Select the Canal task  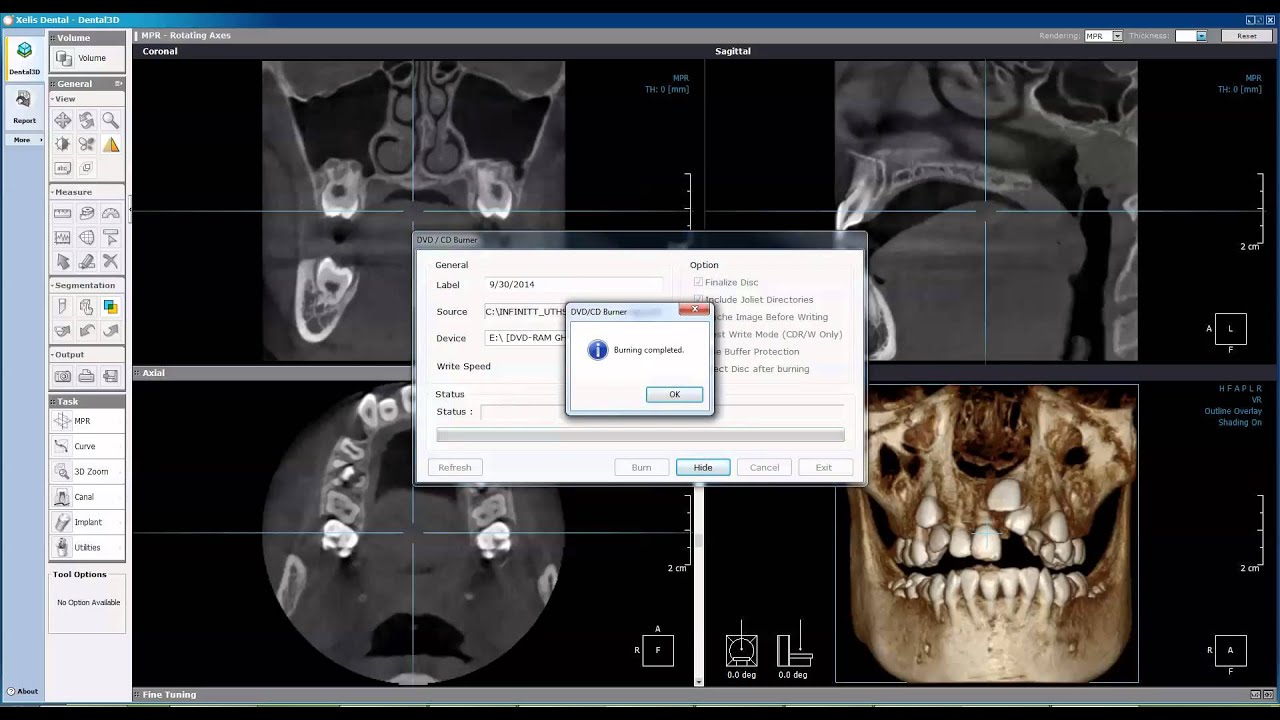click(x=87, y=496)
